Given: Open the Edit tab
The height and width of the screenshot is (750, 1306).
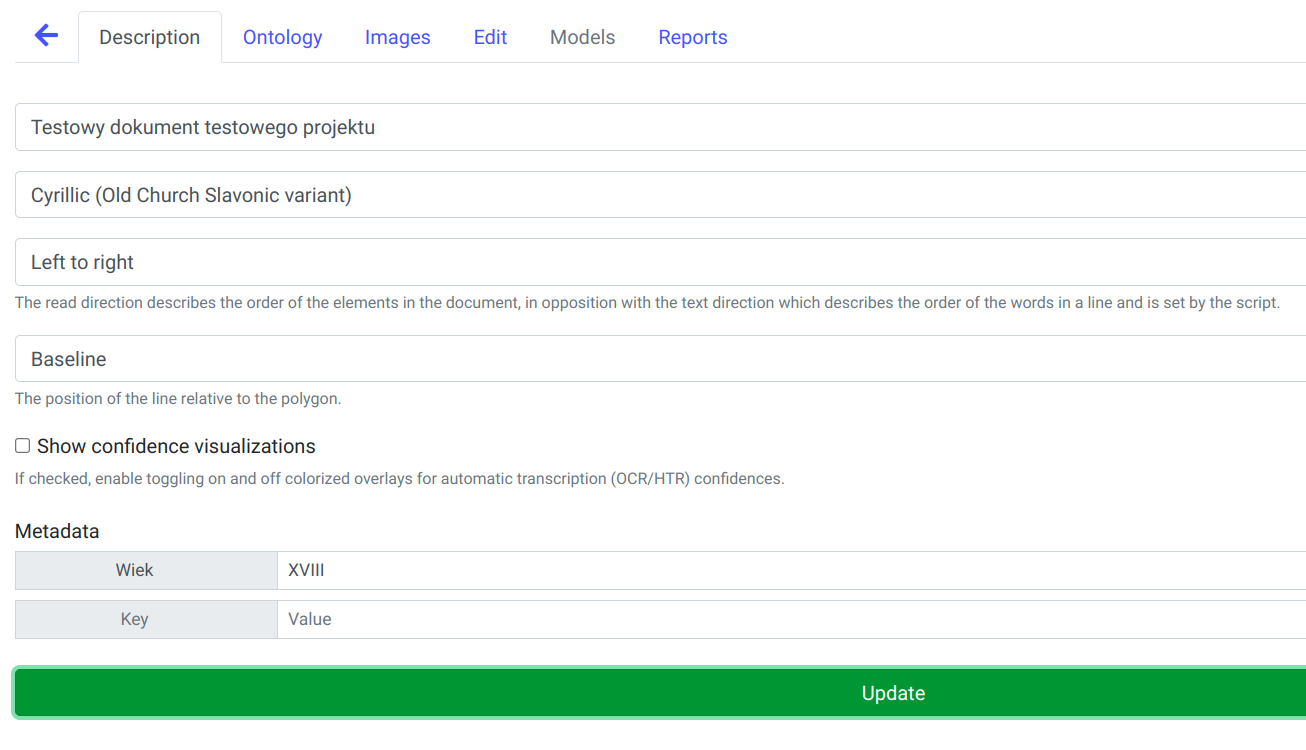Looking at the screenshot, I should (x=490, y=38).
